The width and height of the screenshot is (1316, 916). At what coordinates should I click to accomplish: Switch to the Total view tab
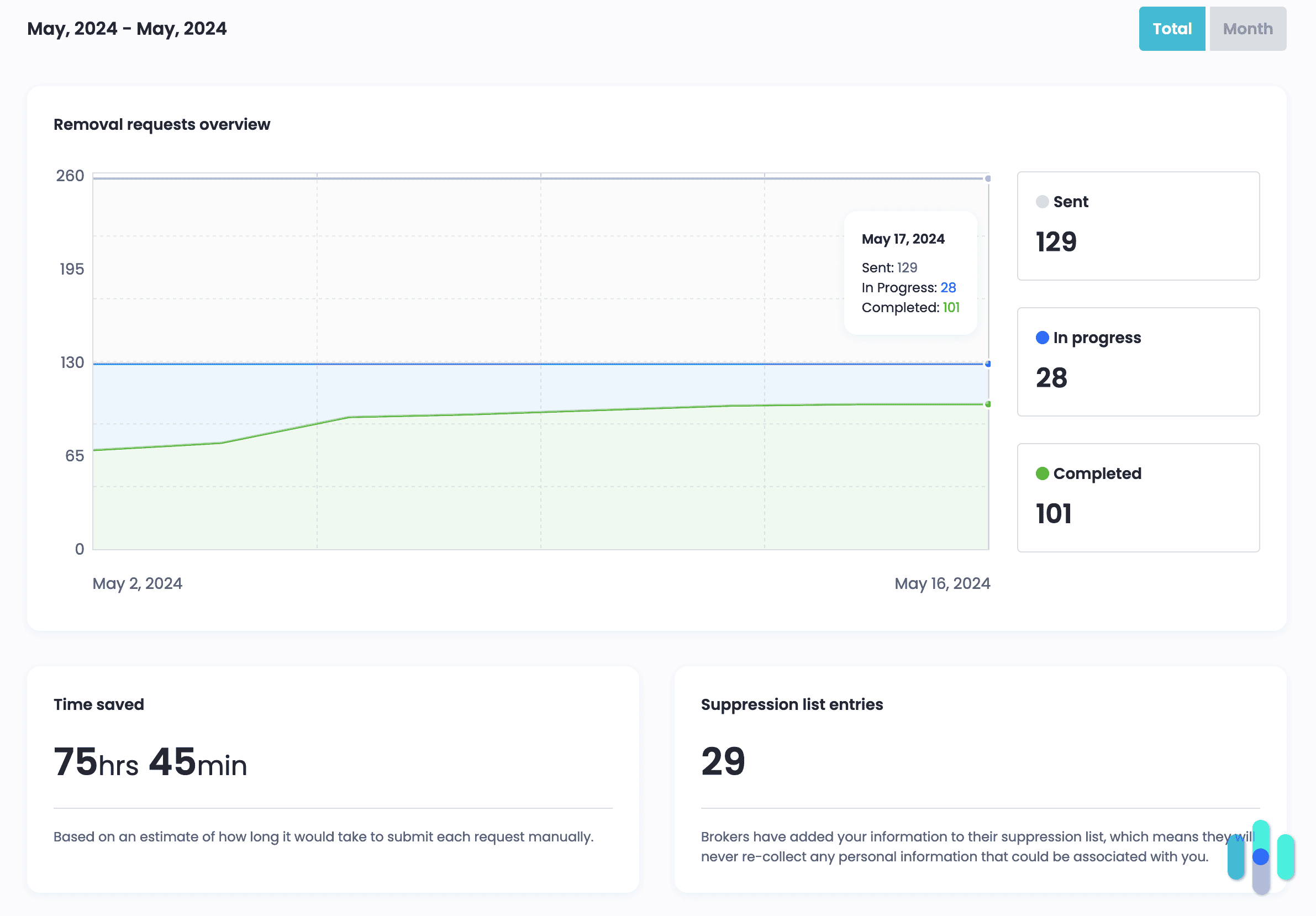click(1172, 29)
